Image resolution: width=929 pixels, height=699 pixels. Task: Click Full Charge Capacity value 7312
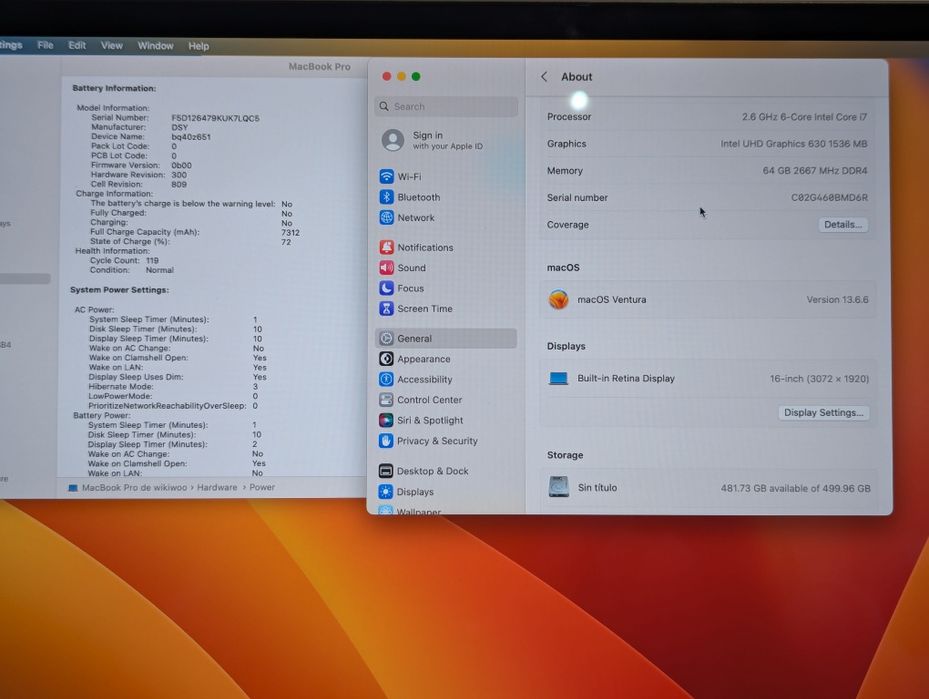[290, 232]
